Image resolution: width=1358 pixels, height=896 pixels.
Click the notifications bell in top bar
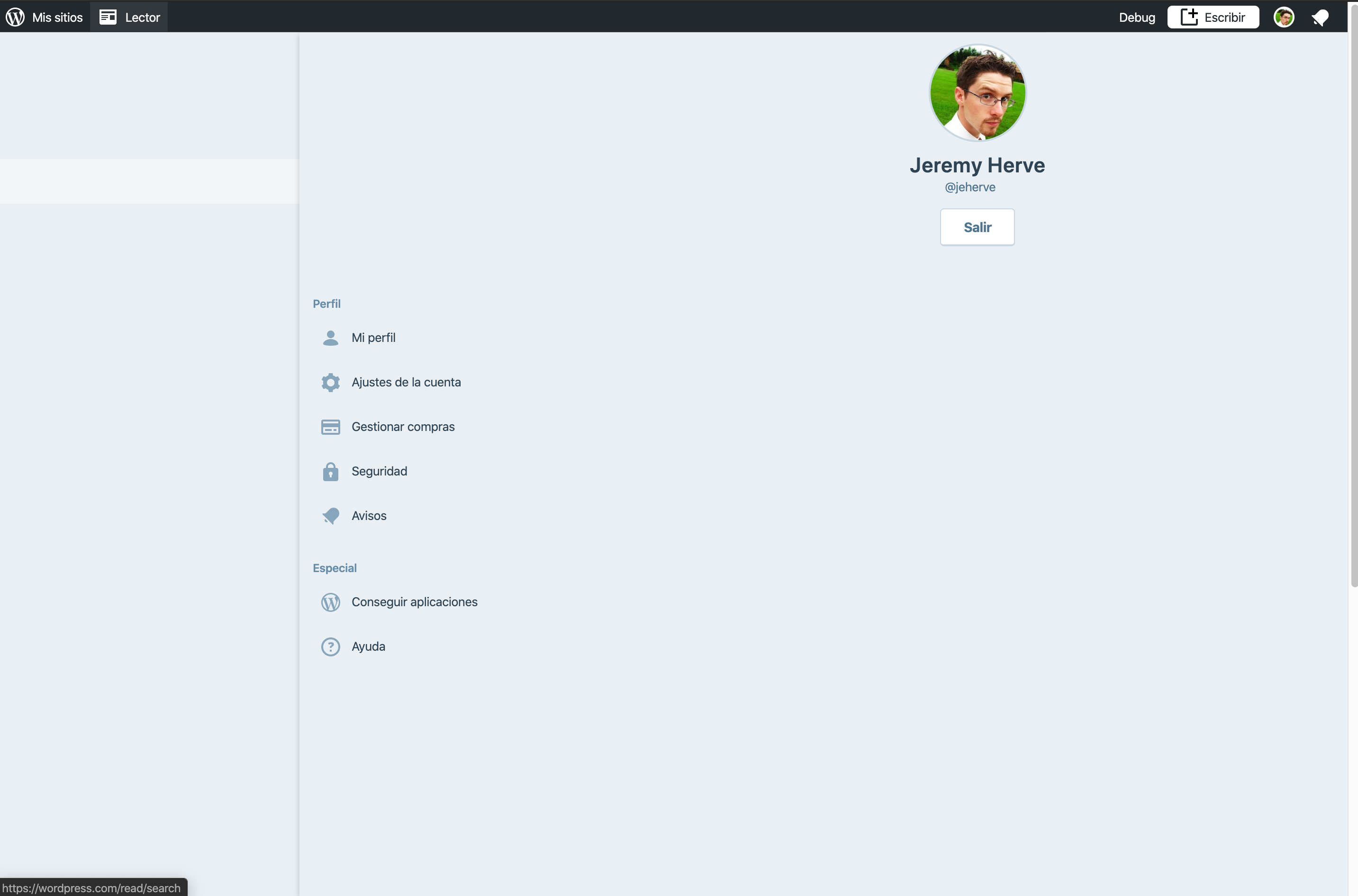tap(1320, 18)
